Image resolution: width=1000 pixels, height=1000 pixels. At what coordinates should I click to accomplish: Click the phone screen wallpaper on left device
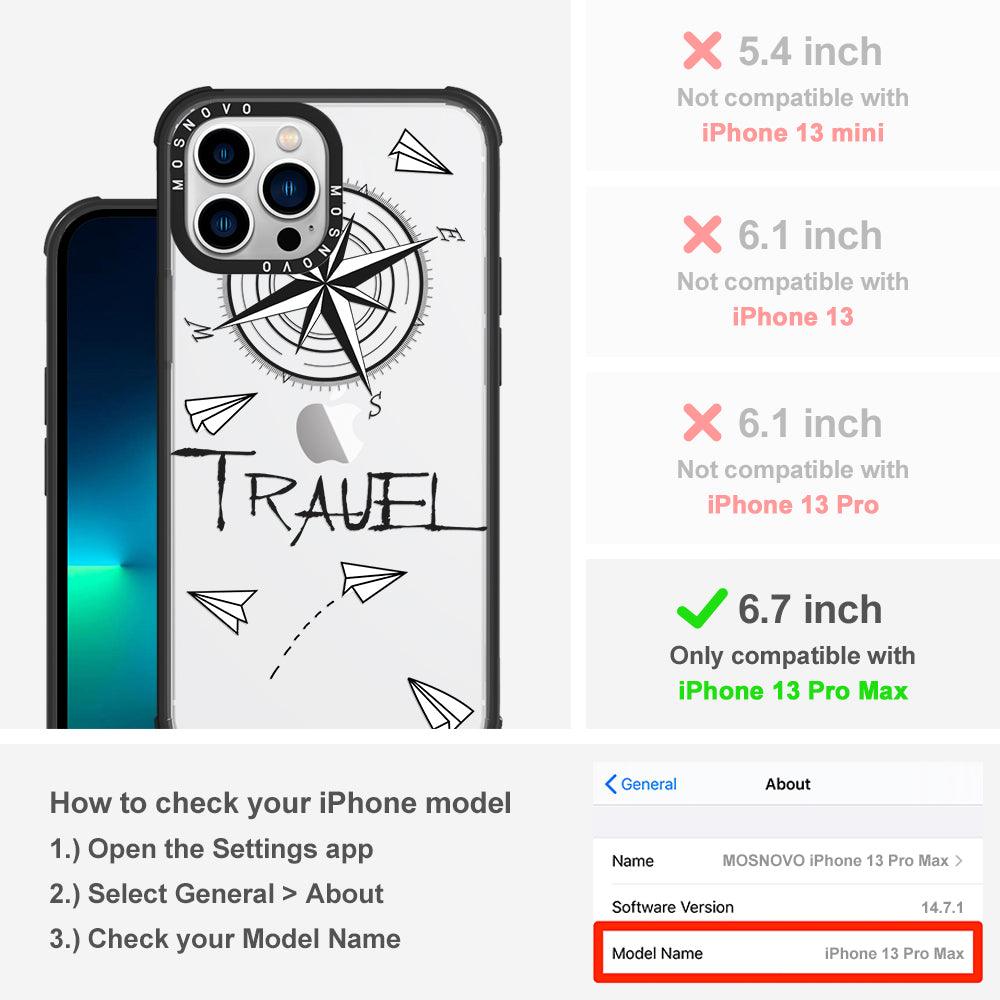(x=110, y=472)
